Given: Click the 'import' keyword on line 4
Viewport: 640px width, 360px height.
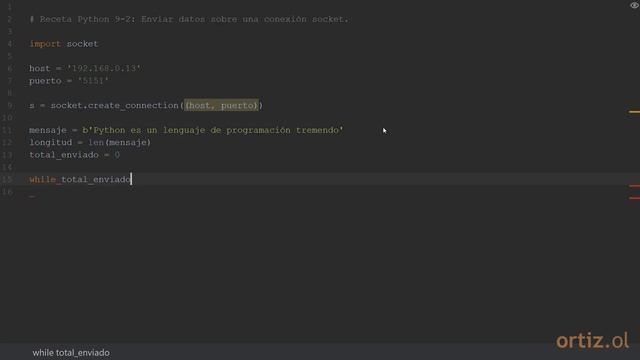Looking at the screenshot, I should (x=45, y=44).
